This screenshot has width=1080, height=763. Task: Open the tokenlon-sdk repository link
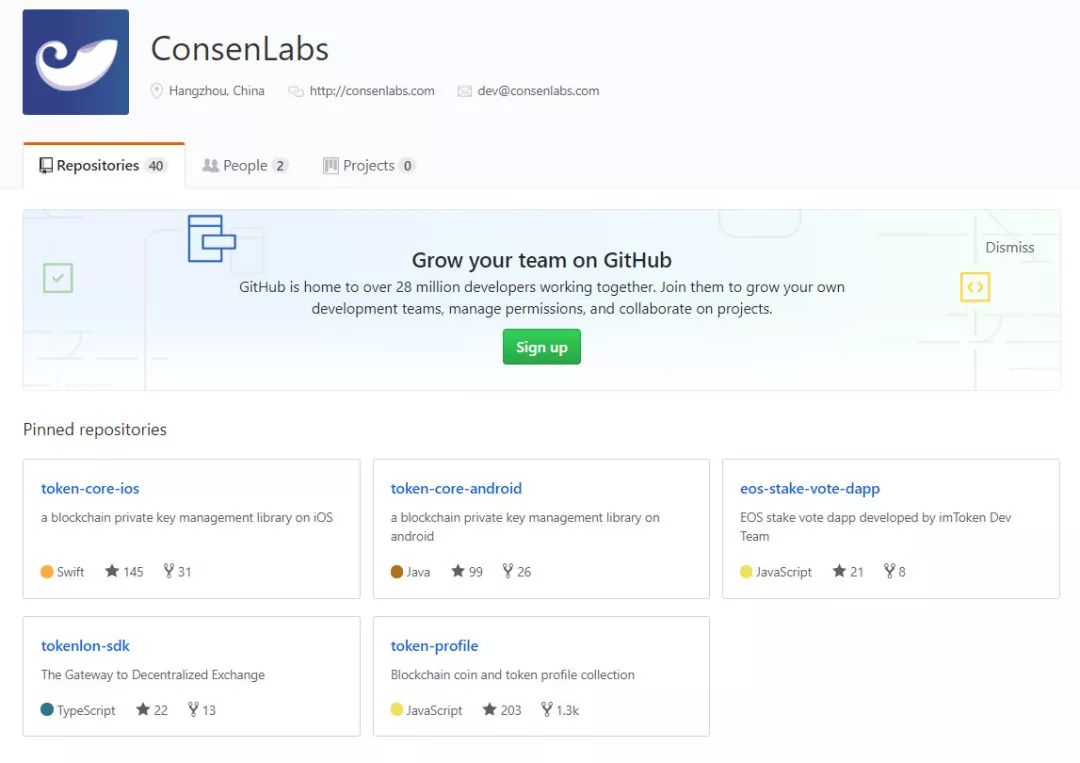tap(85, 646)
